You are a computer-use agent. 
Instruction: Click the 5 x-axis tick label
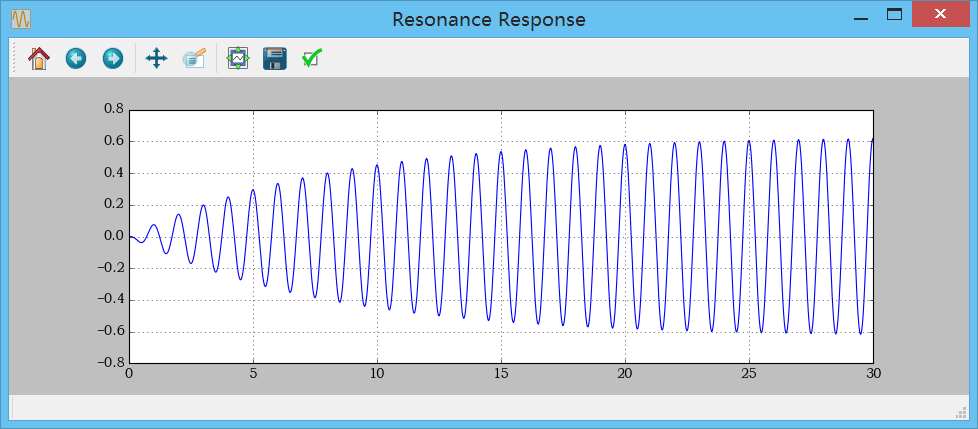(253, 374)
